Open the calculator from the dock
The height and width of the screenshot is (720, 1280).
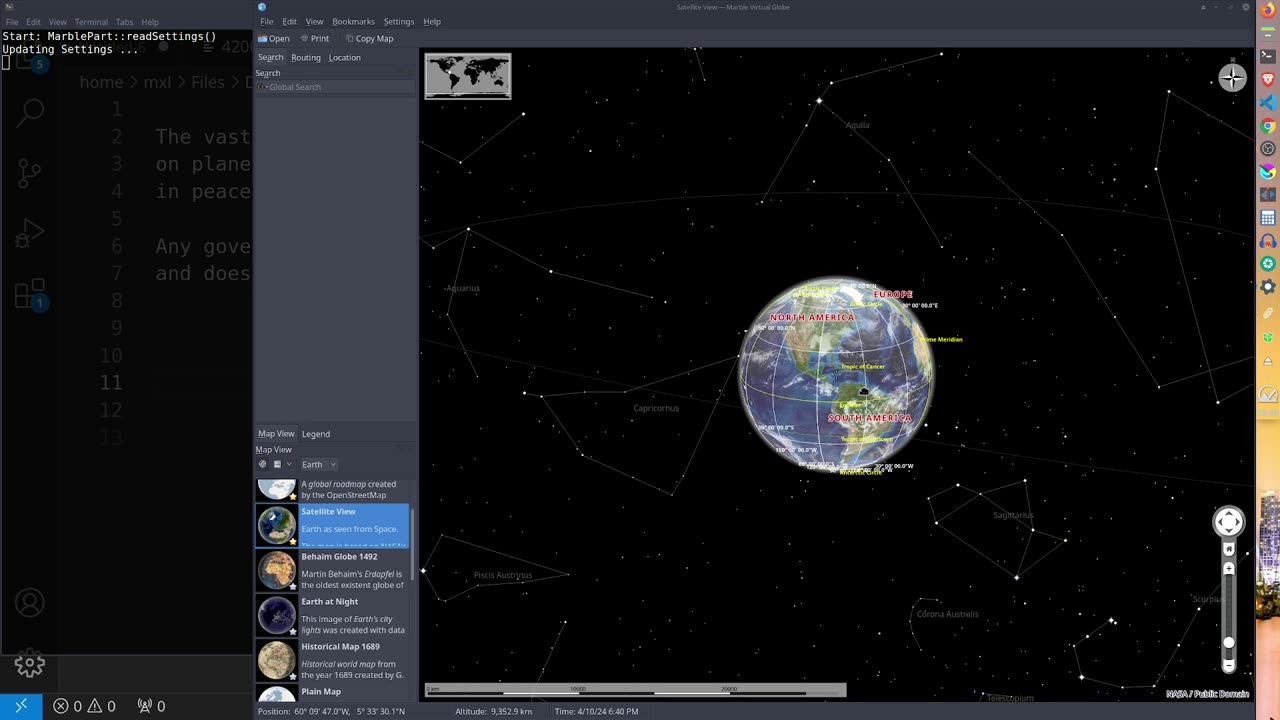point(1268,218)
